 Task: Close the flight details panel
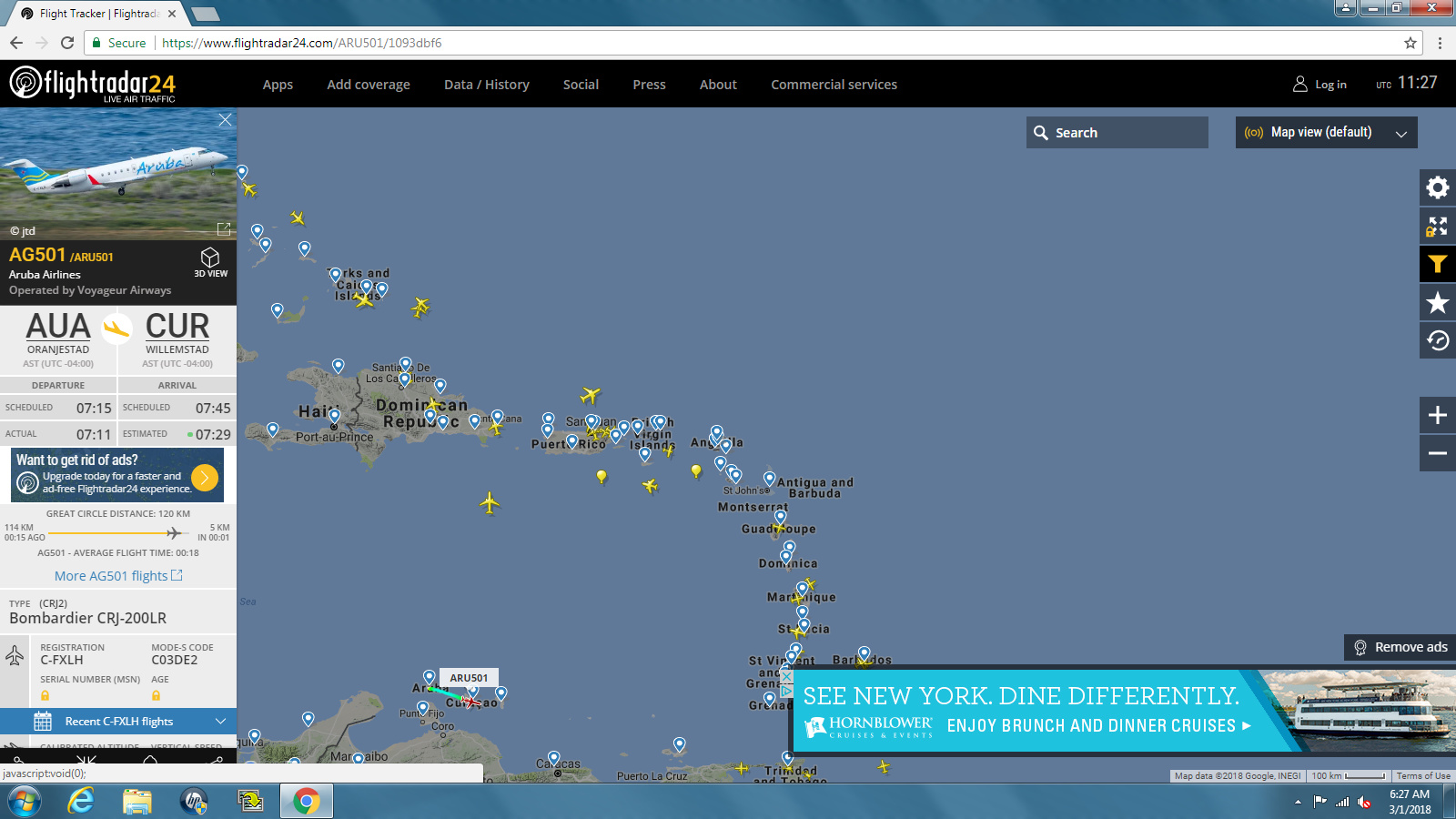click(x=226, y=120)
